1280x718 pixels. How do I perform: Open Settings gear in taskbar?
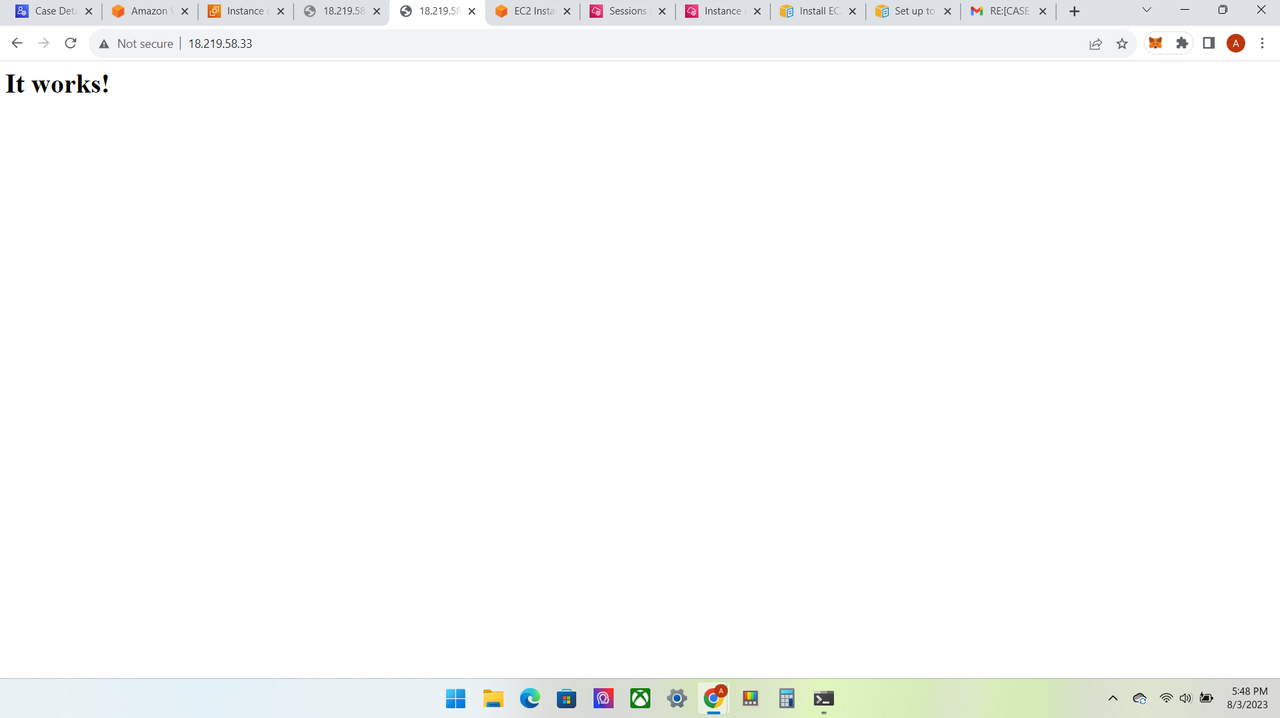click(x=677, y=699)
